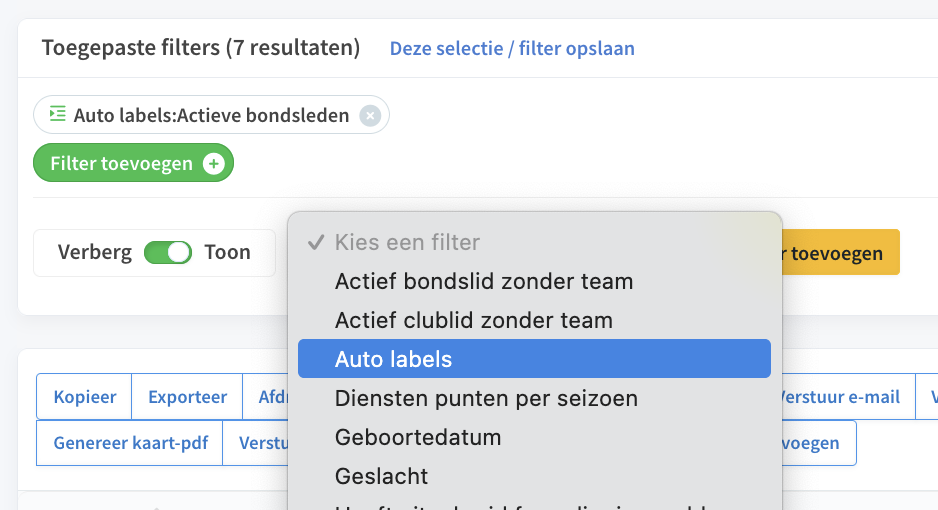
Task: Select the Kies een filter placeholder
Action: [x=534, y=242]
